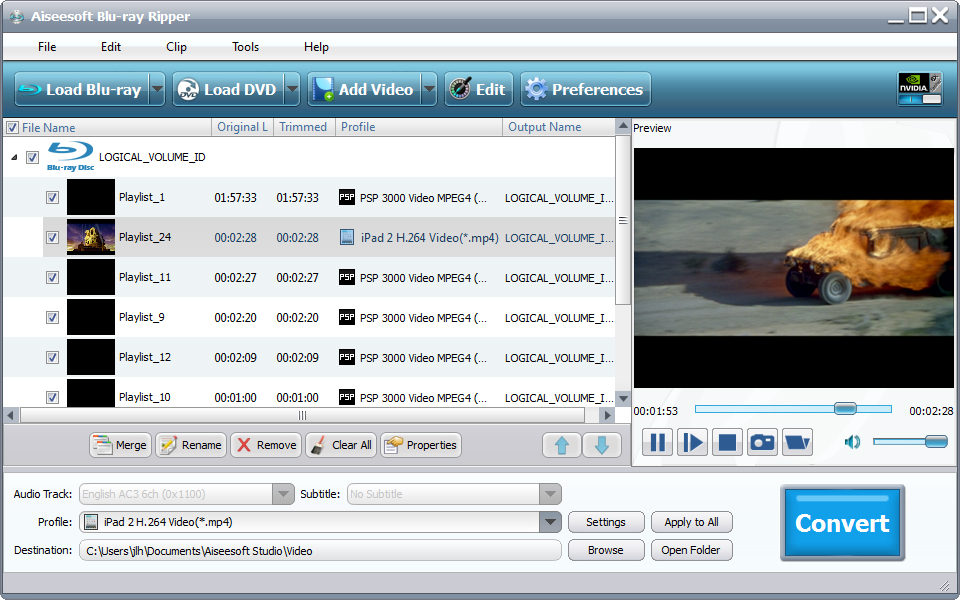Open the Clip menu
Screen dimensions: 960x600
(176, 47)
